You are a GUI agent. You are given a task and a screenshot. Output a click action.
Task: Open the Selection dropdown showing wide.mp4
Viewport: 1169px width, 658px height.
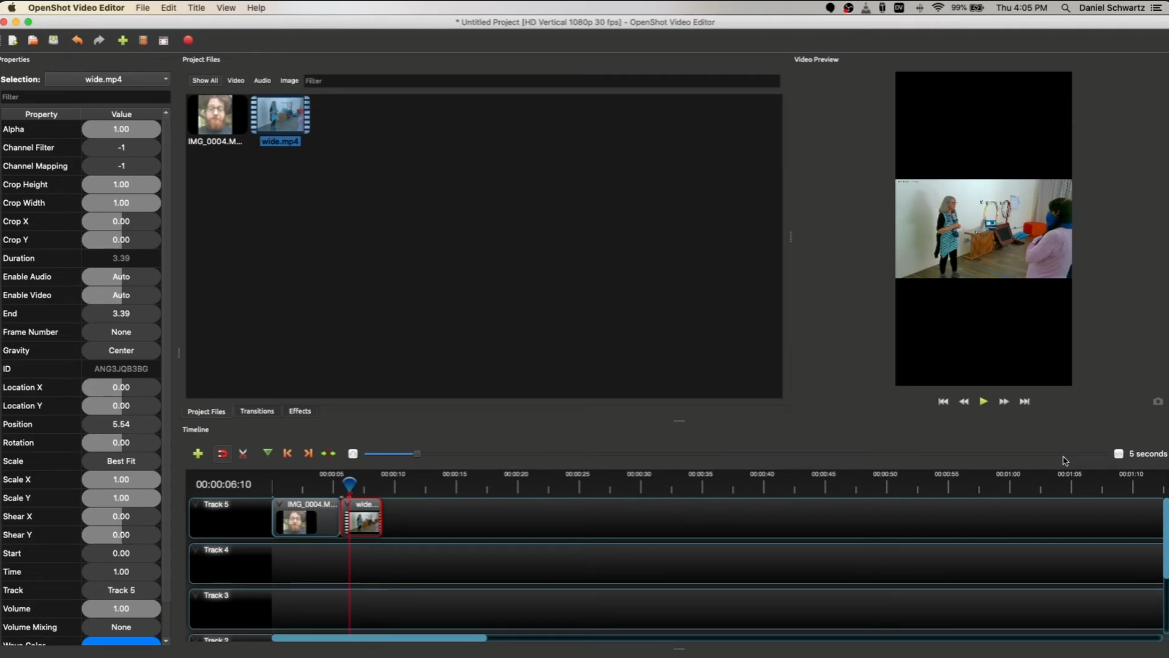[x=107, y=79]
